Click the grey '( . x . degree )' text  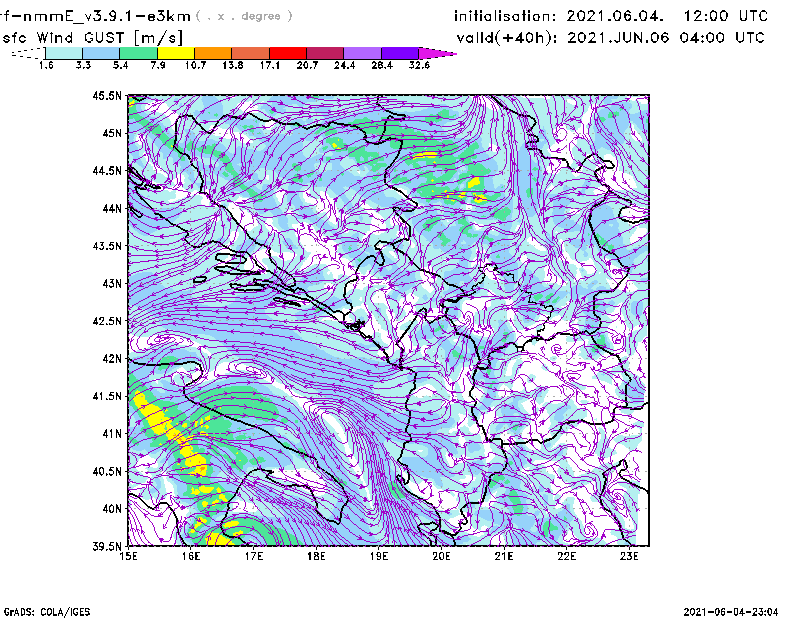point(245,16)
